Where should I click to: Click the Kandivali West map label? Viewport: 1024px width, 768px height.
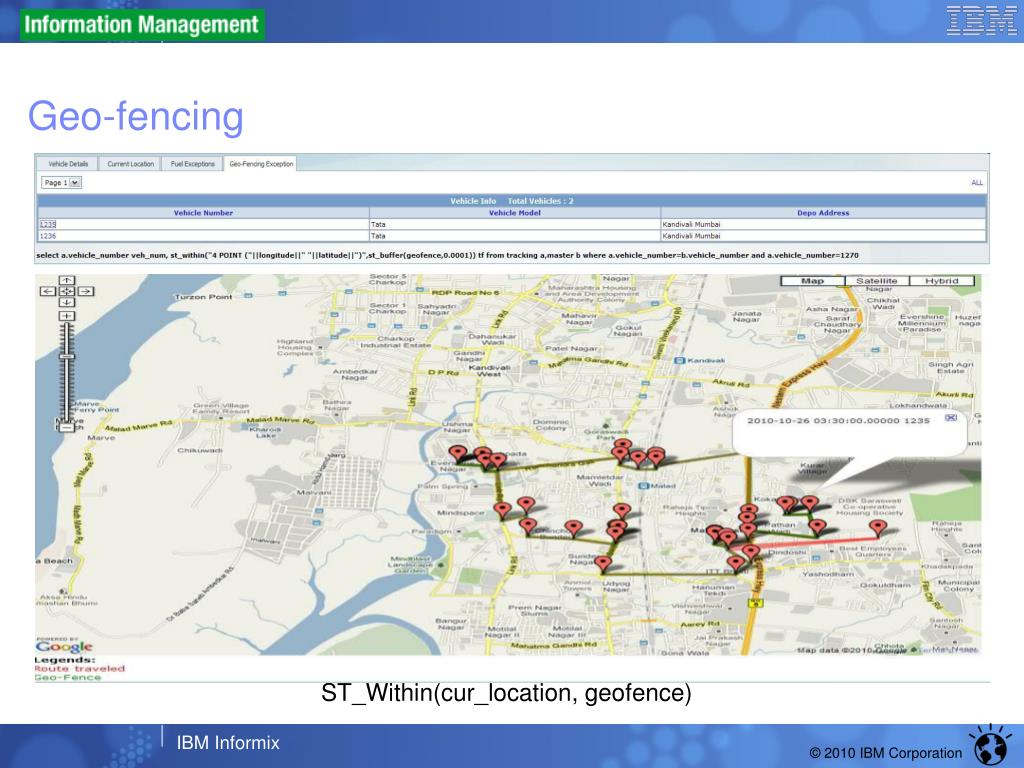[x=489, y=370]
